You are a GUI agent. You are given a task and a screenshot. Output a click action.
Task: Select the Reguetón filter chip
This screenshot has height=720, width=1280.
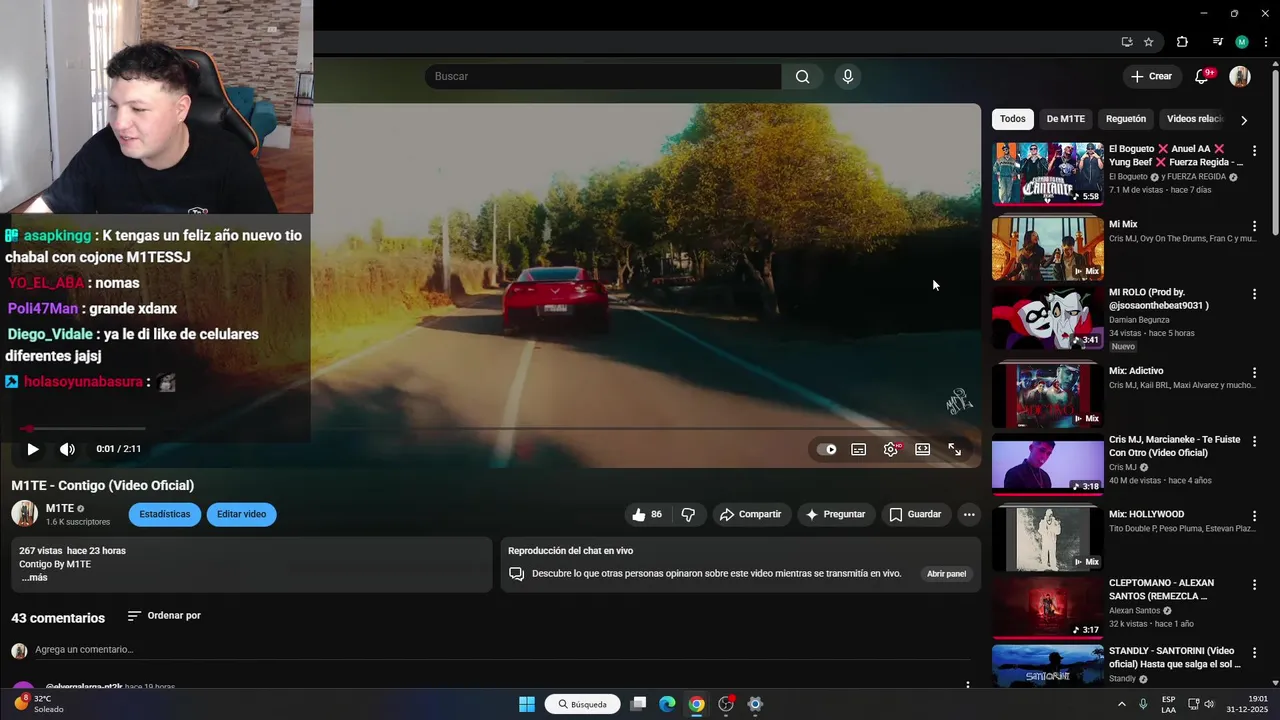(x=1126, y=119)
